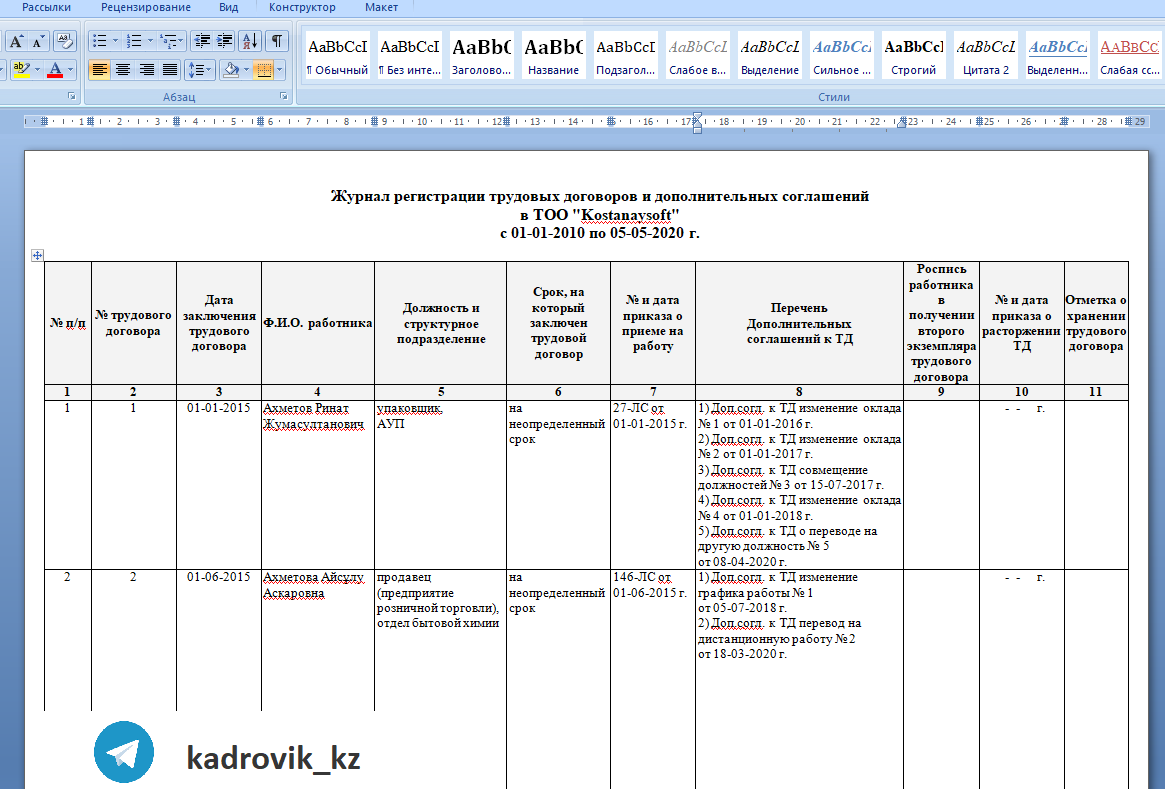Clear formatting with the eraser icon
Image resolution: width=1165 pixels, height=789 pixels.
click(x=65, y=41)
